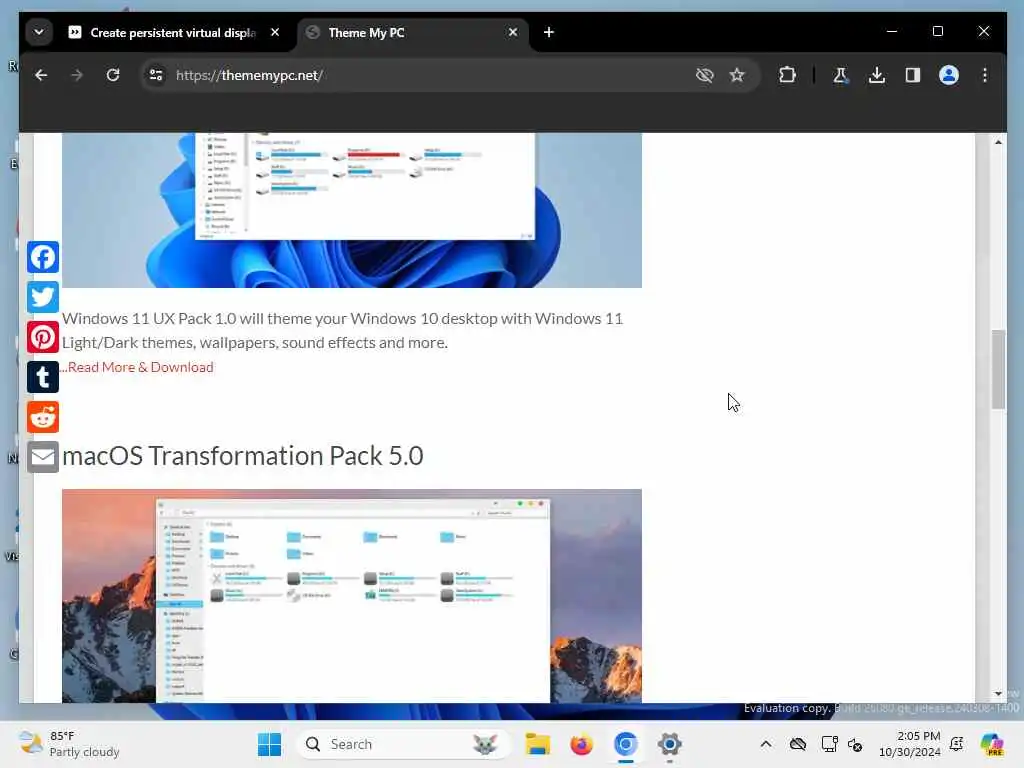Close the Create persistent virtual display tab
The width and height of the screenshot is (1024, 768).
tap(275, 32)
